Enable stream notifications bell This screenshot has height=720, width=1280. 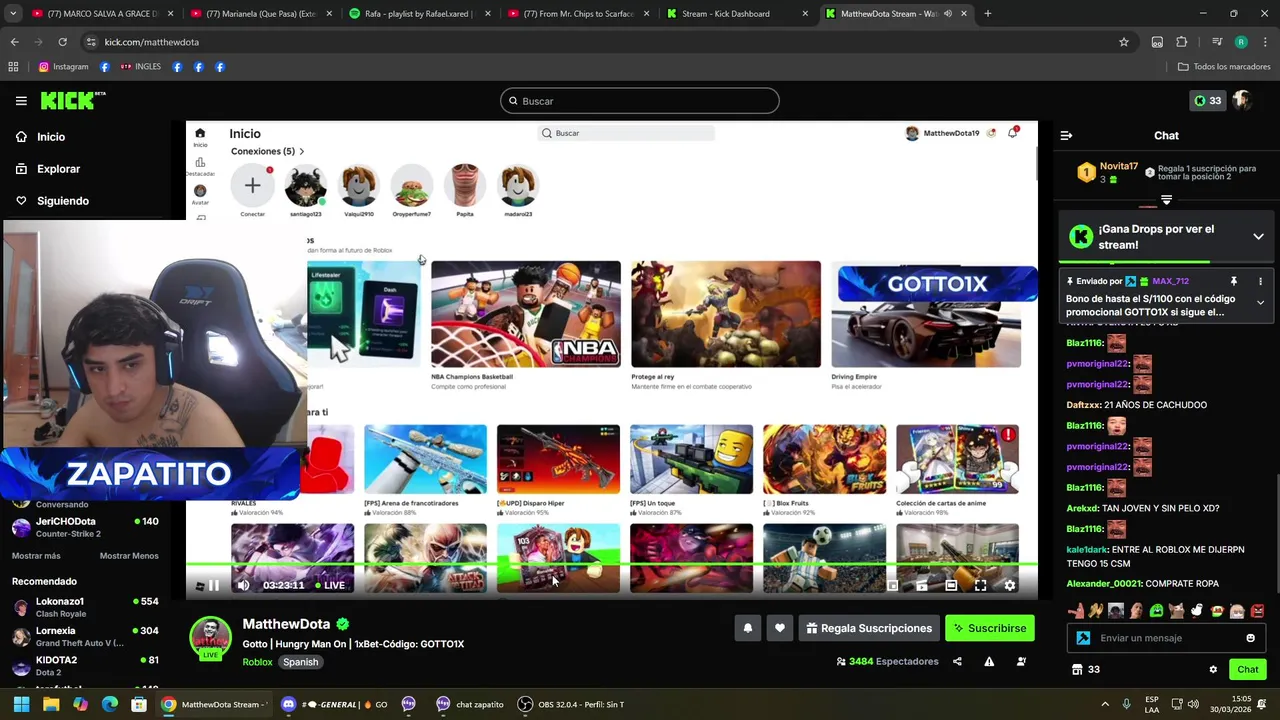(x=747, y=628)
